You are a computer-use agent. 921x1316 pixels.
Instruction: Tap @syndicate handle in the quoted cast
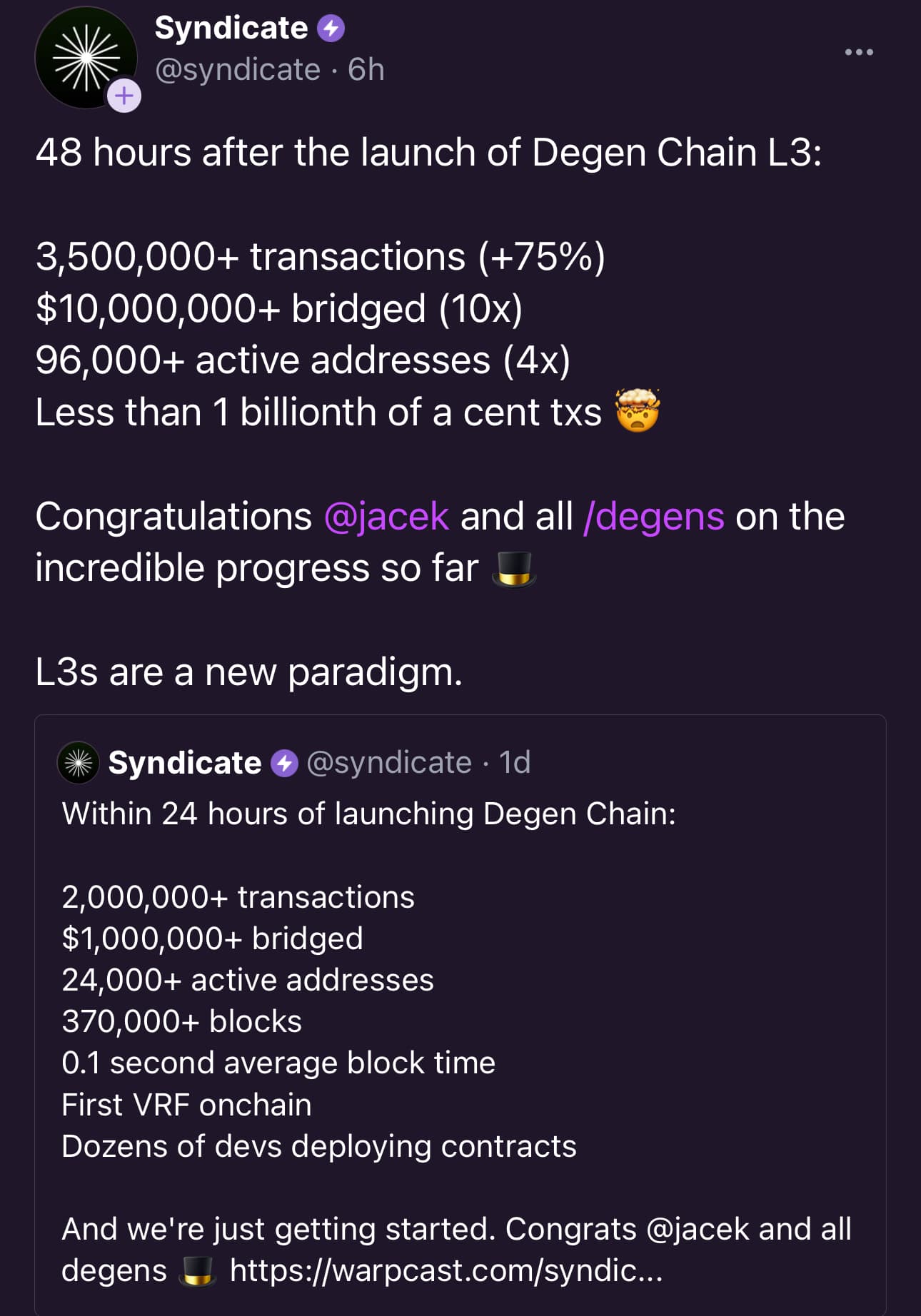coord(389,763)
